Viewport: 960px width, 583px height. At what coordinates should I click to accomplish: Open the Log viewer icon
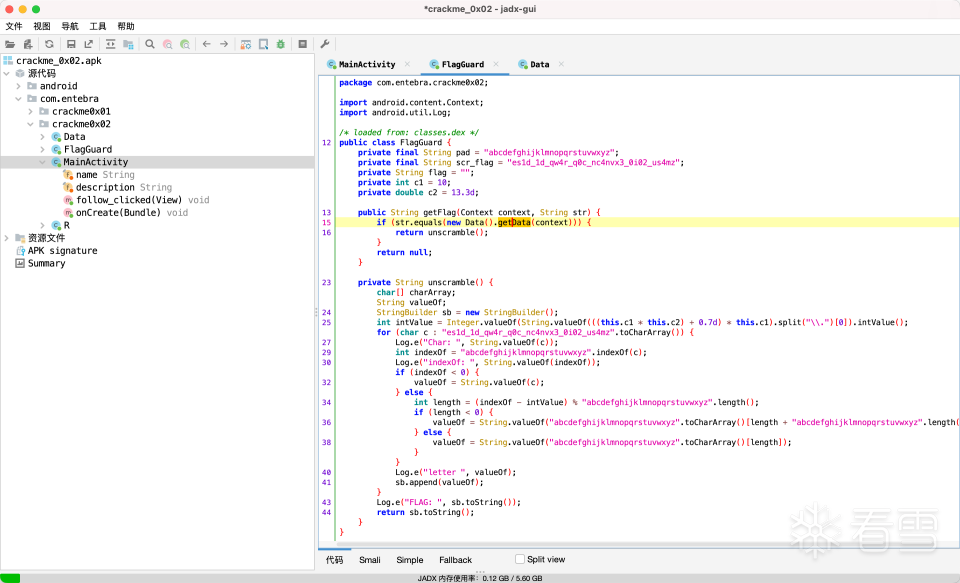point(302,44)
